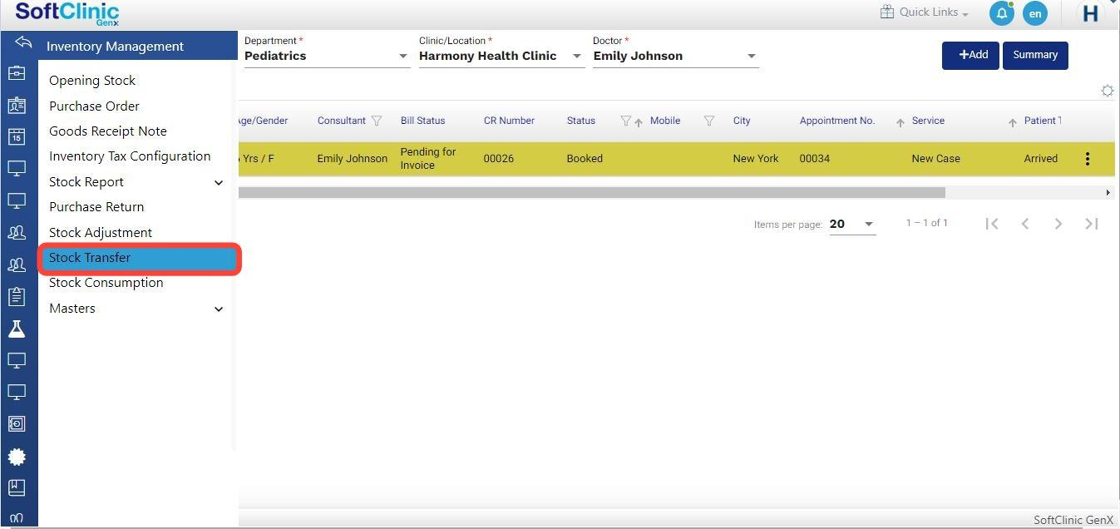The image size is (1120, 529).
Task: Click the 'en' language icon
Action: 1035,13
